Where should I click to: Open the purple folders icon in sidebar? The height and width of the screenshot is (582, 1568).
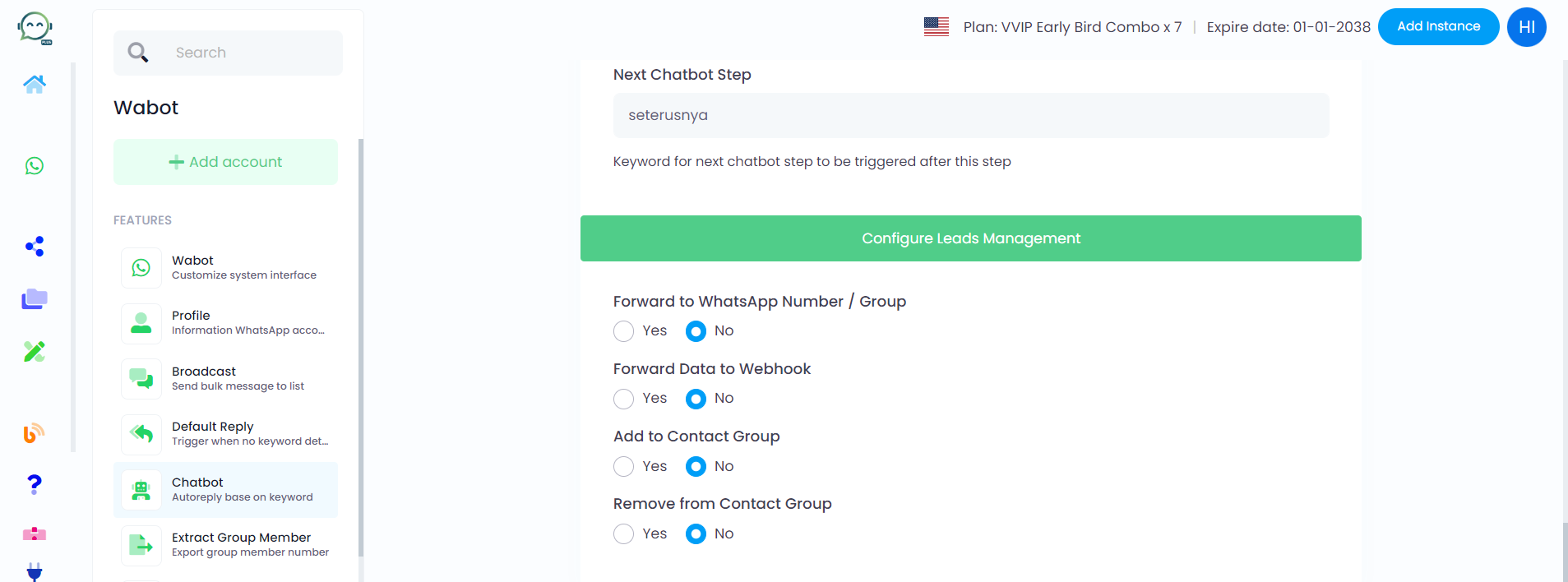(x=34, y=298)
